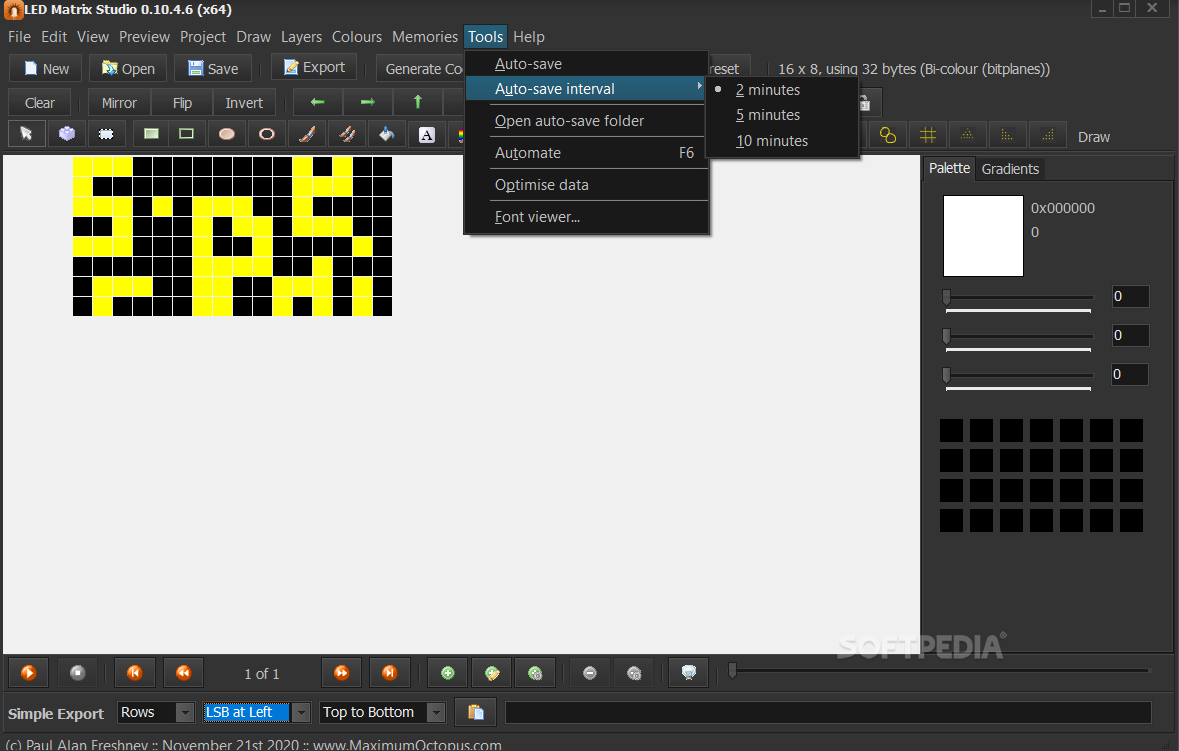Image resolution: width=1179 pixels, height=751 pixels.
Task: Click the New button
Action: (x=46, y=68)
